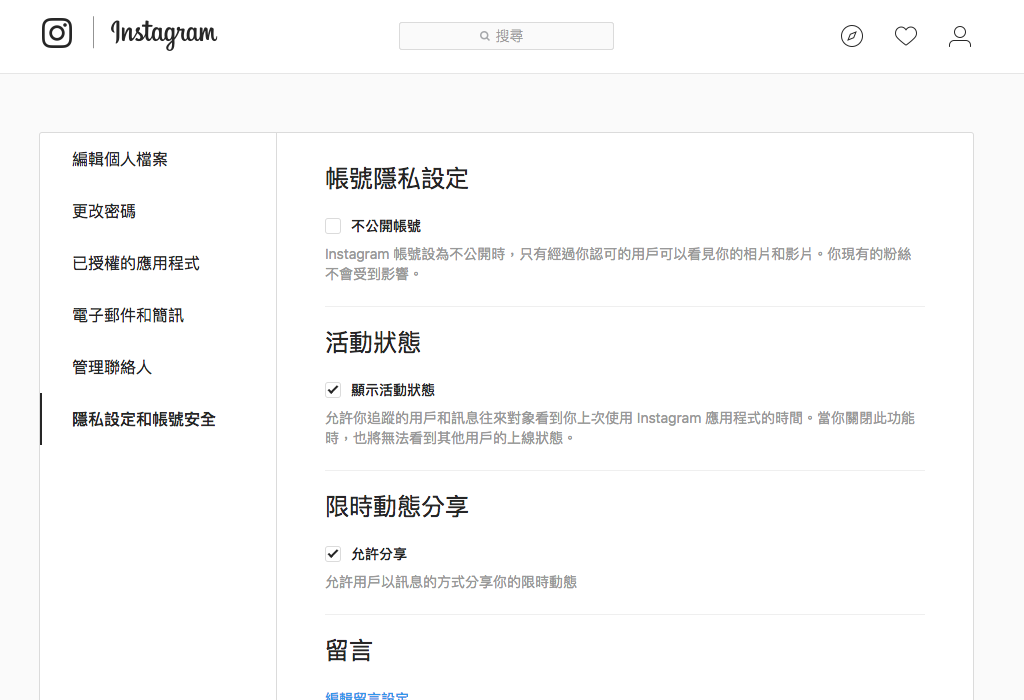
Task: Click the 允許分享 label text
Action: click(379, 554)
